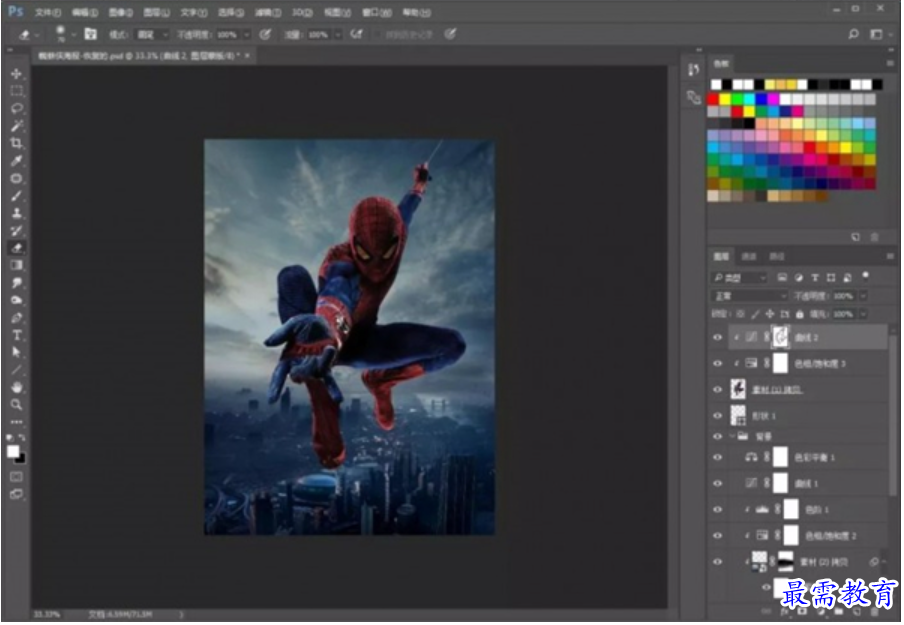Hide the 形状 1 layer
904x625 pixels.
pos(718,415)
